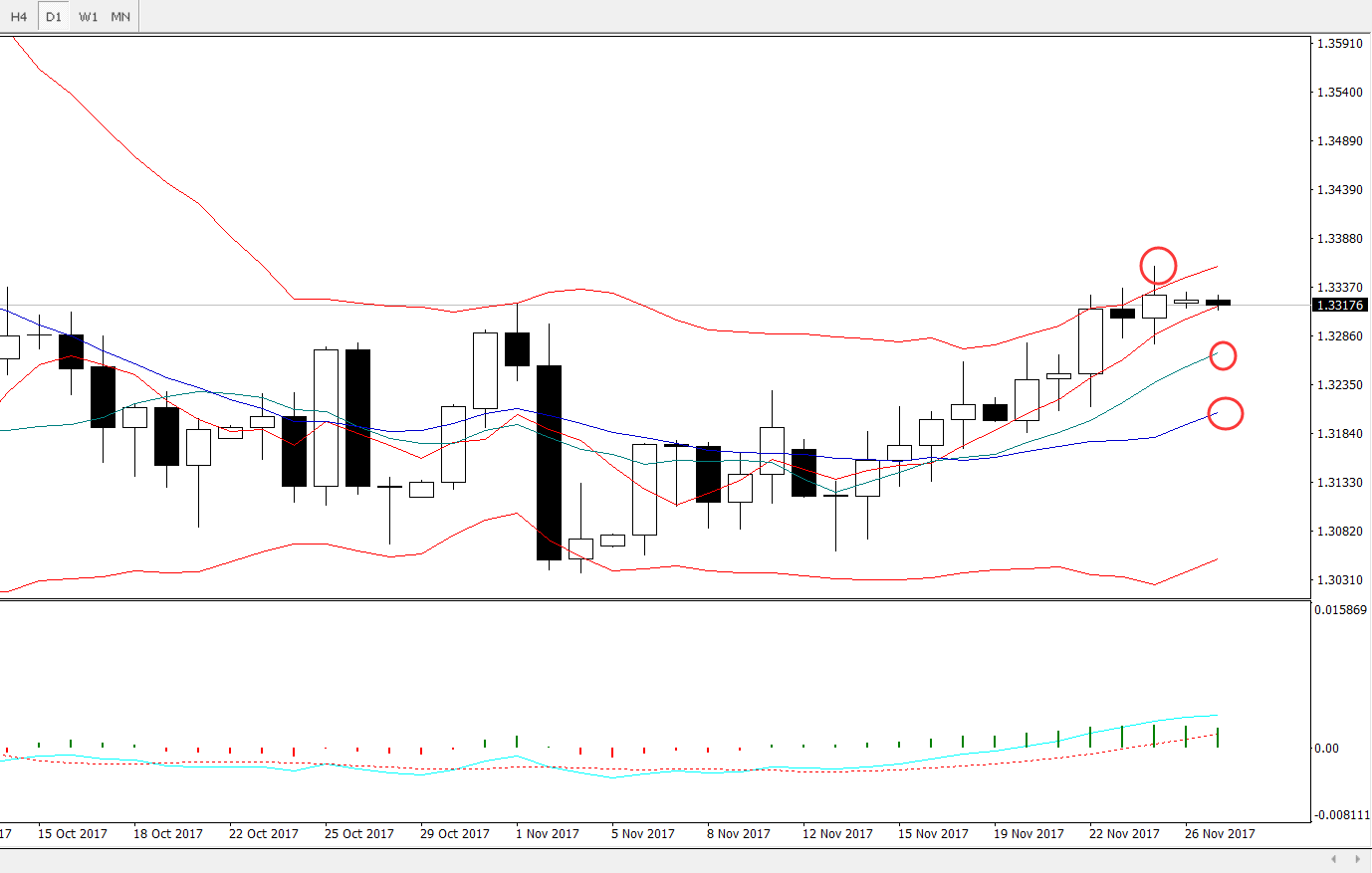
Task: Select the last black candle on 26 Nov
Action: [x=1218, y=302]
